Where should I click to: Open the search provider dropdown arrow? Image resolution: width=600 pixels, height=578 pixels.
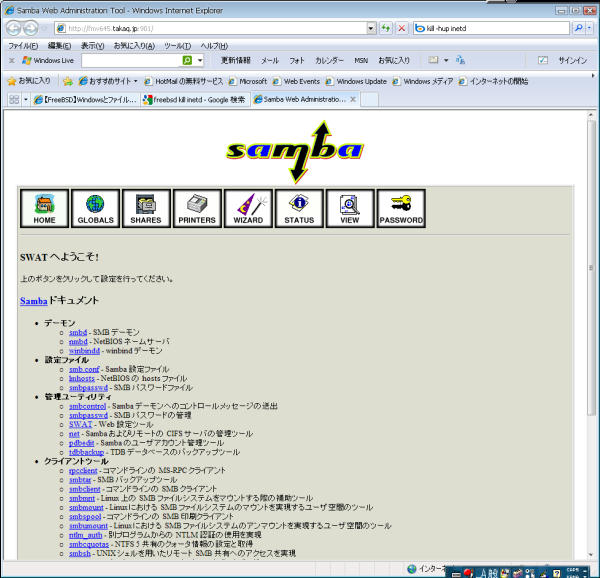(589, 28)
